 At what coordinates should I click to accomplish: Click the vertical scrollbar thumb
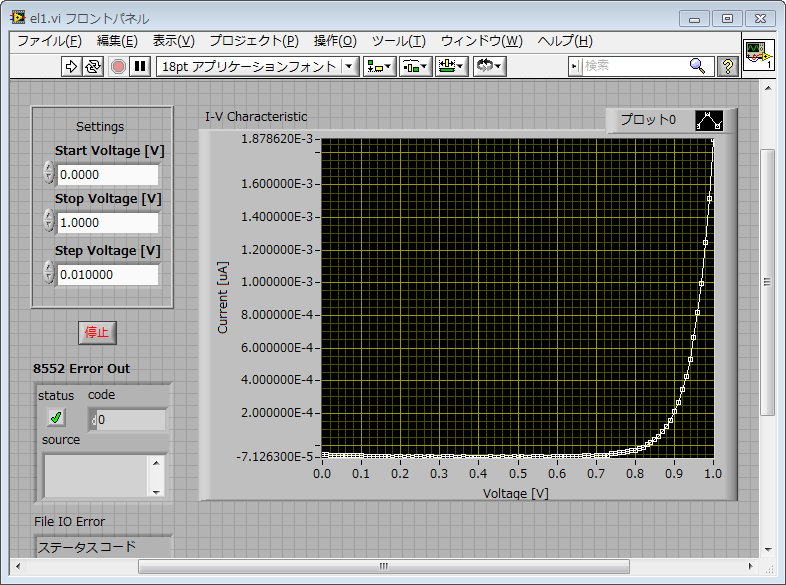click(x=767, y=282)
